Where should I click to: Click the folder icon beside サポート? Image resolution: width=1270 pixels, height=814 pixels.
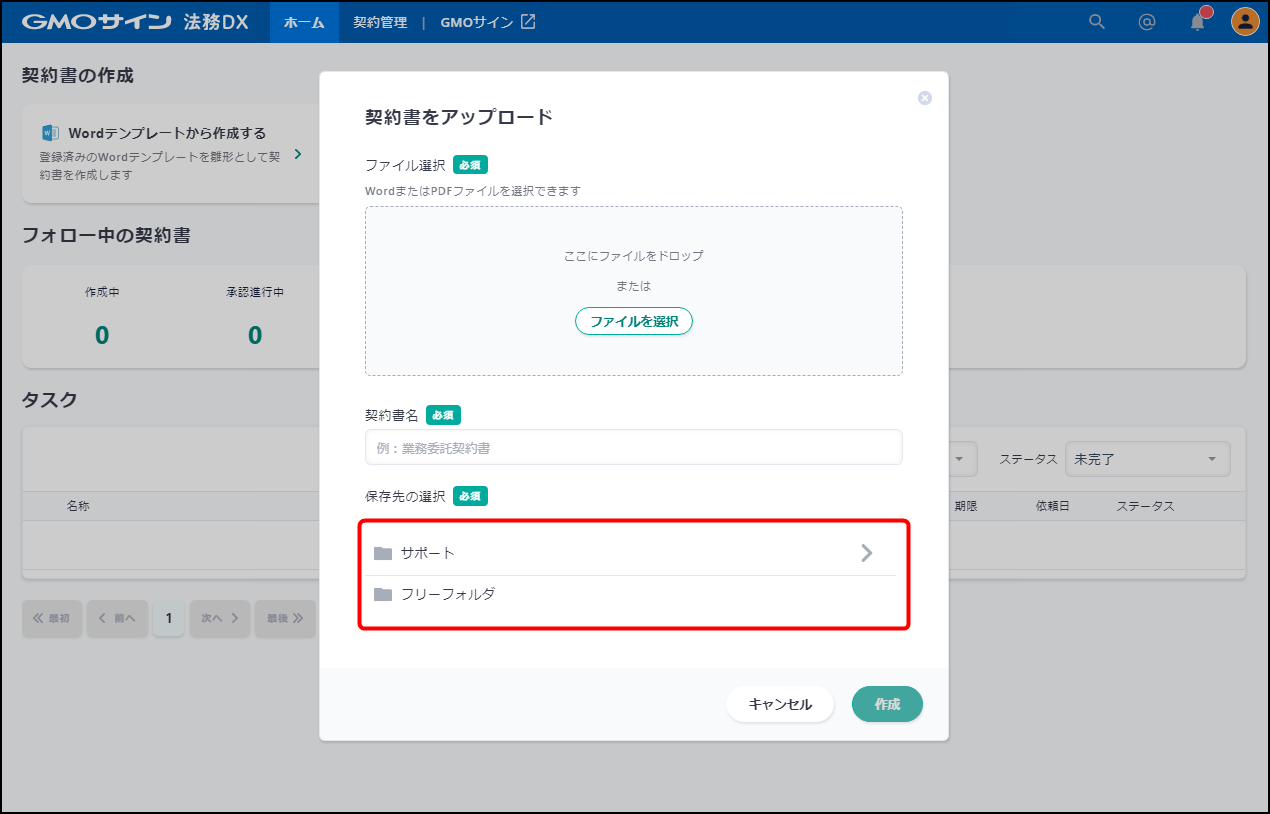click(x=383, y=553)
